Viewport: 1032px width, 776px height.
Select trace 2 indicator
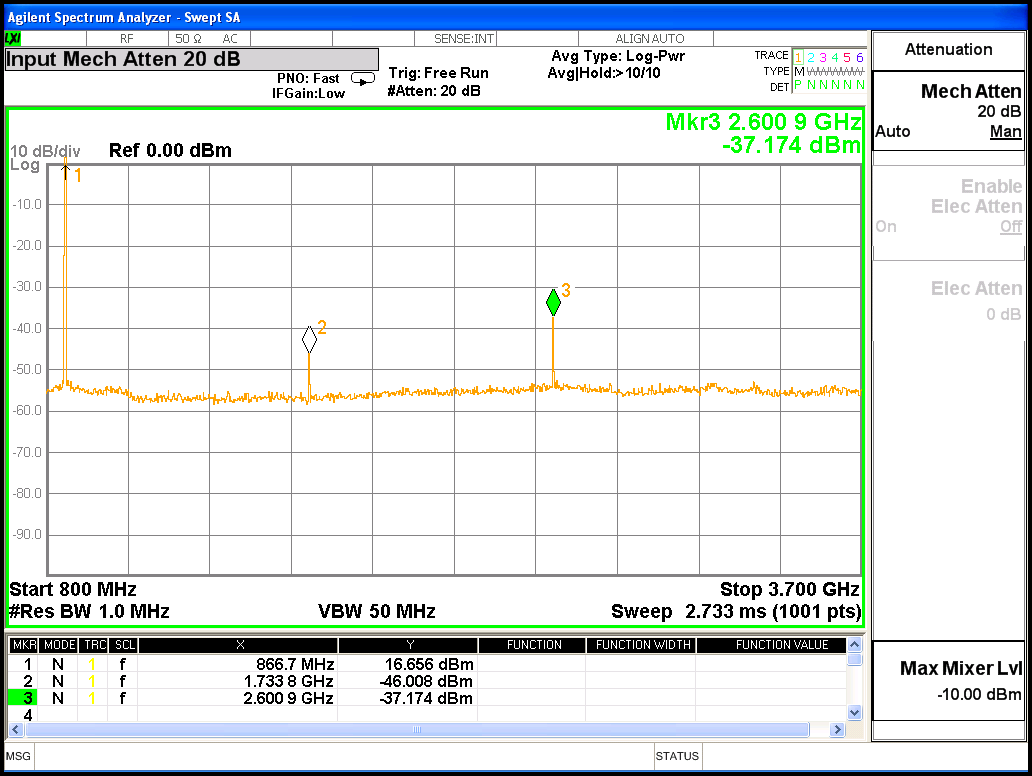click(x=811, y=57)
